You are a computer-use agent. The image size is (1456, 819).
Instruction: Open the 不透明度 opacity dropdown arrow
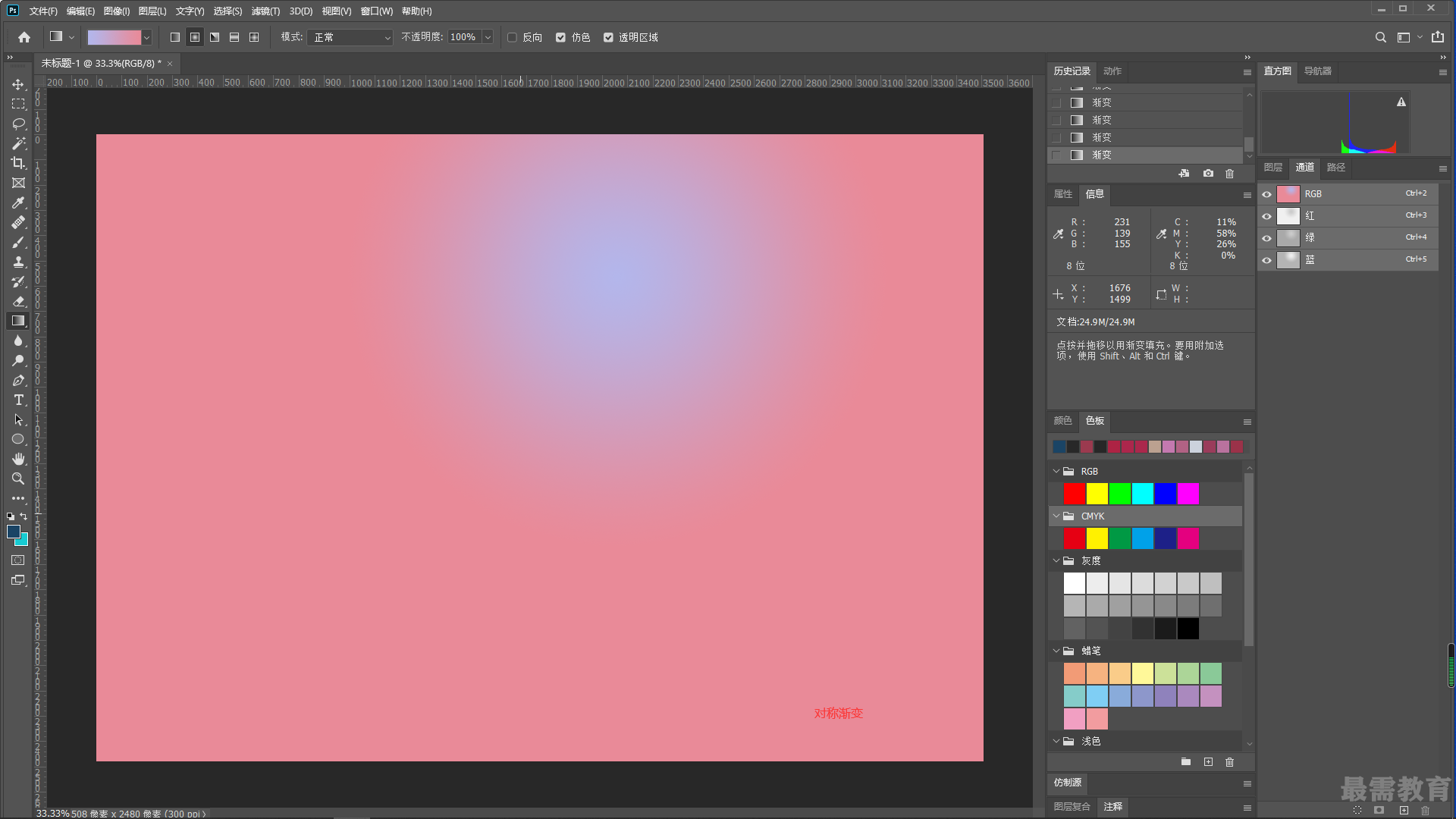coord(488,37)
